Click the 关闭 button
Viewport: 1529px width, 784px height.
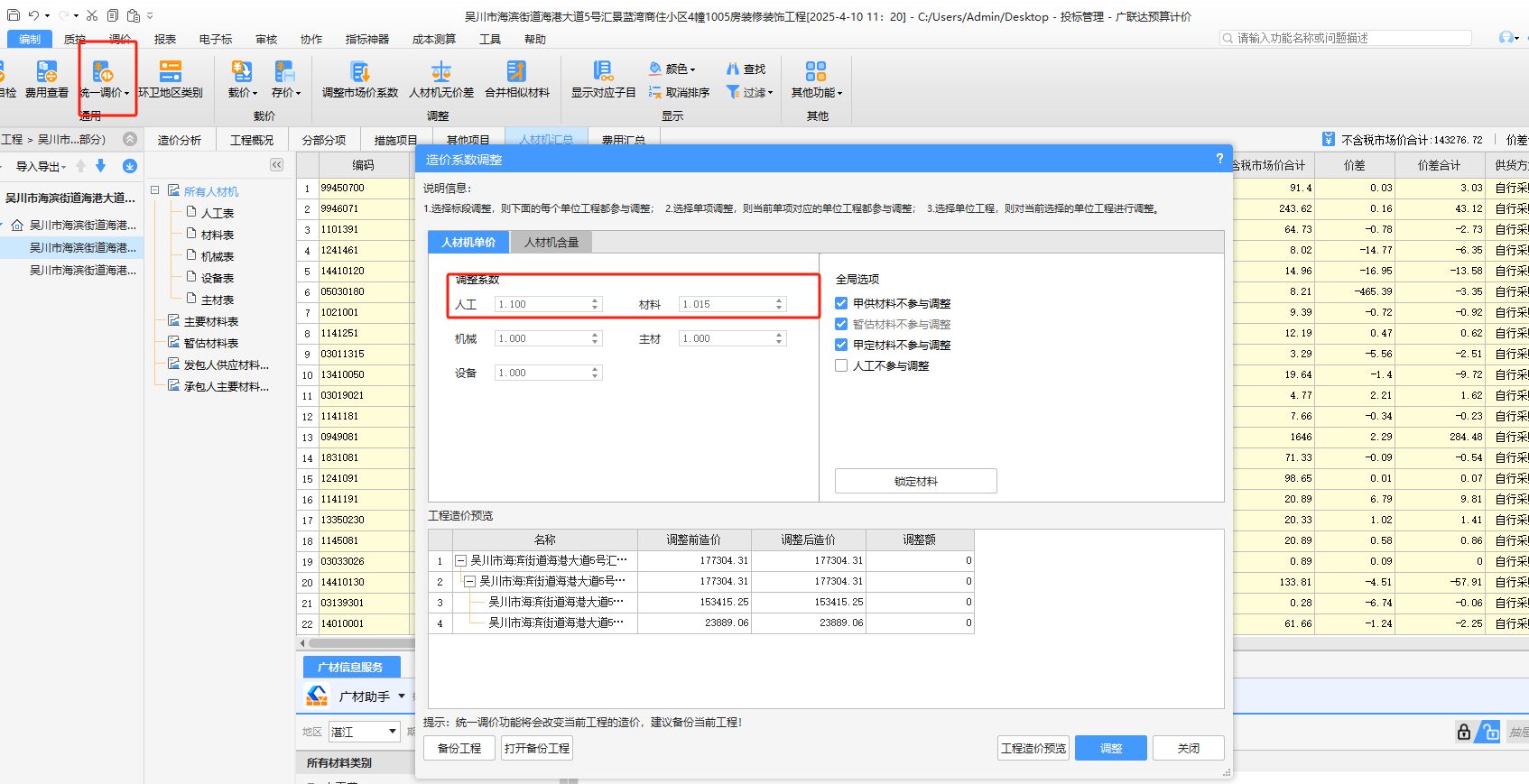(1189, 748)
